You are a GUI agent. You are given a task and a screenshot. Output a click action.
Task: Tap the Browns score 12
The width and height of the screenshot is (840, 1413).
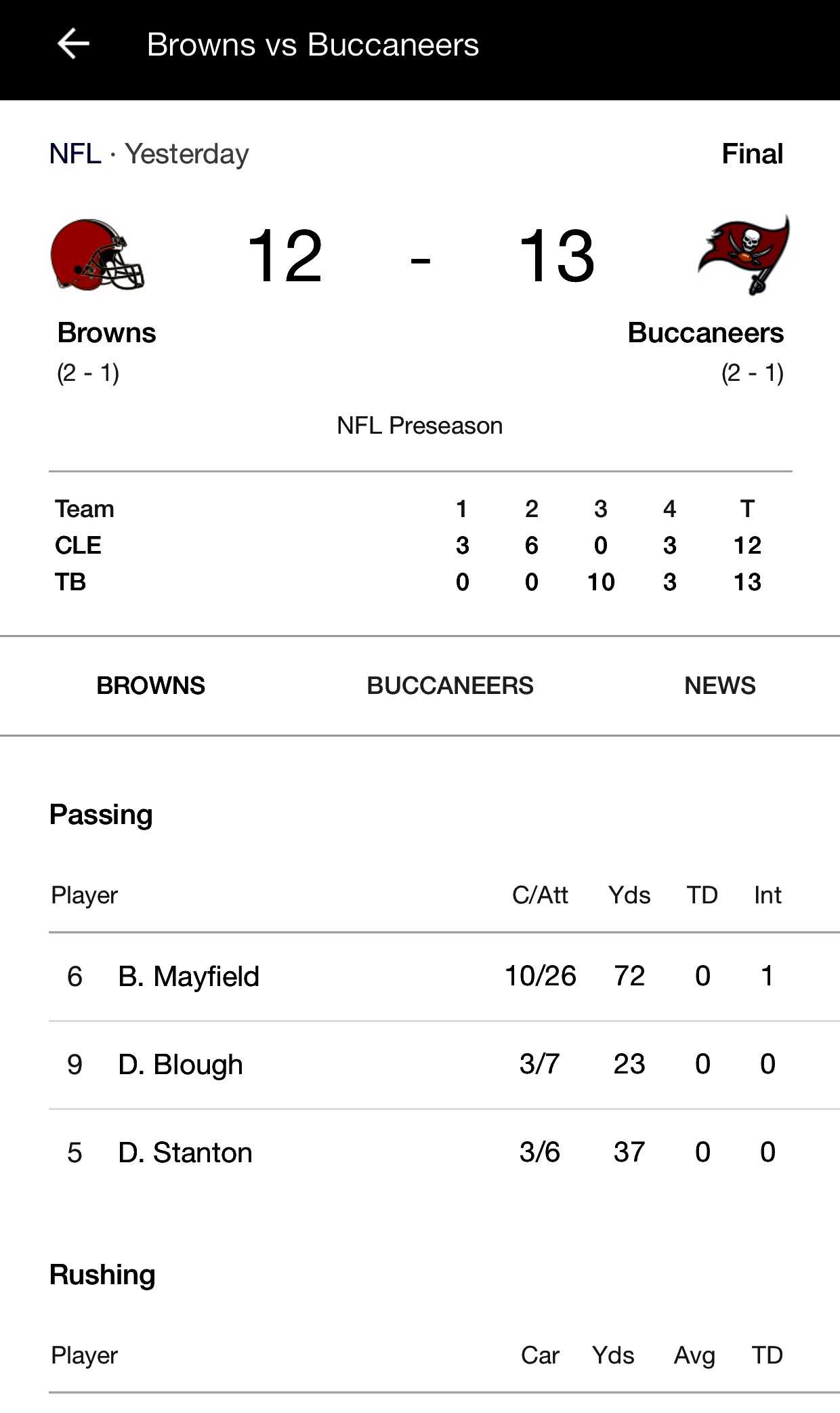point(285,256)
